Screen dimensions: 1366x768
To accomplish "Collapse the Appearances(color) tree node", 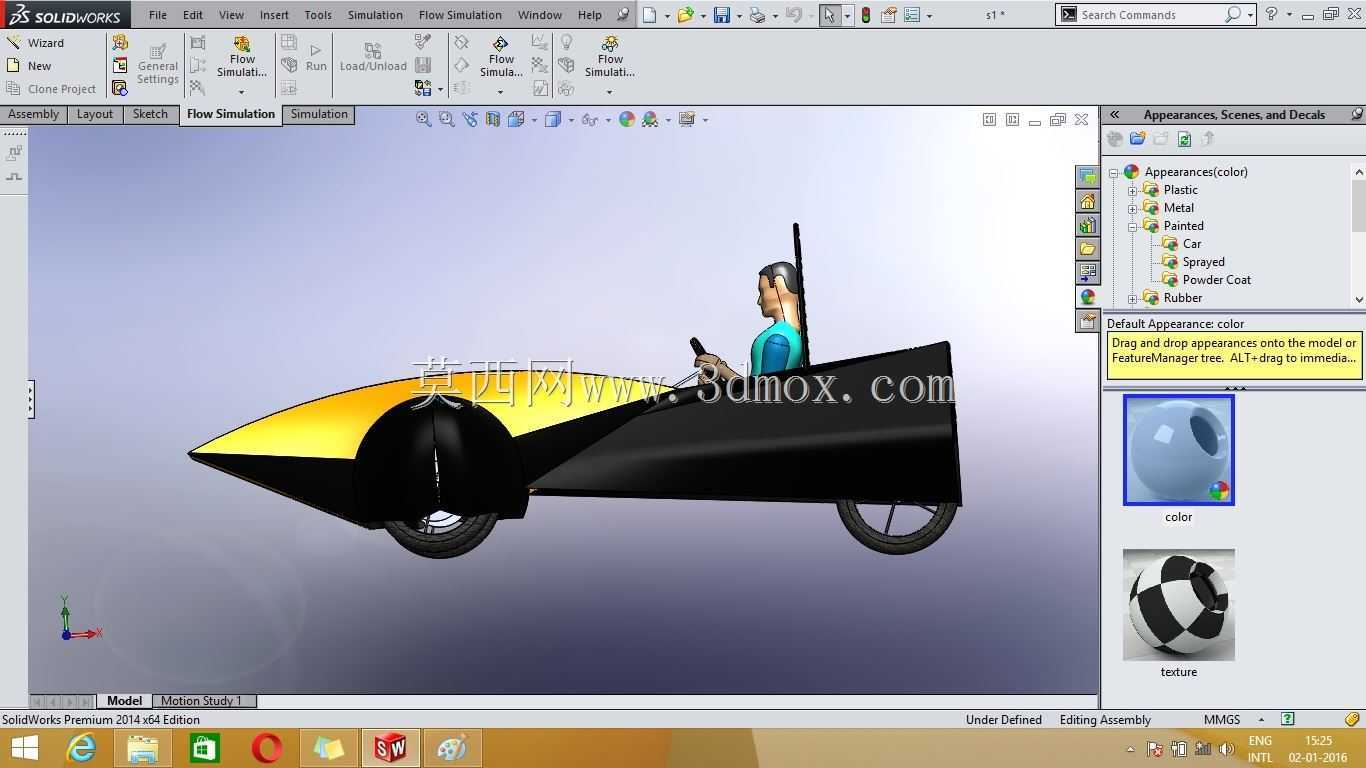I will click(x=1113, y=172).
